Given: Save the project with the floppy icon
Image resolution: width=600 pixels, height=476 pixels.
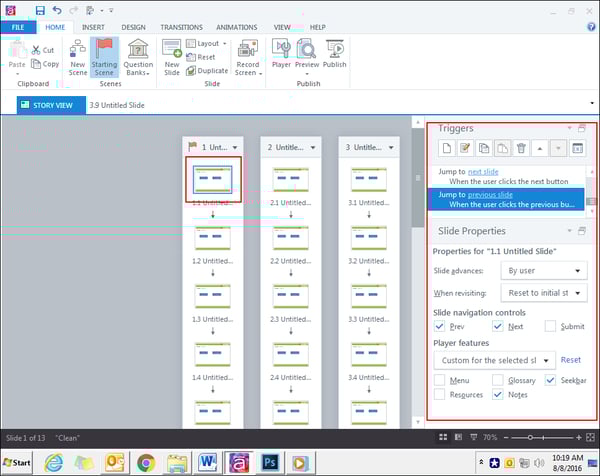Looking at the screenshot, I should (x=40, y=10).
